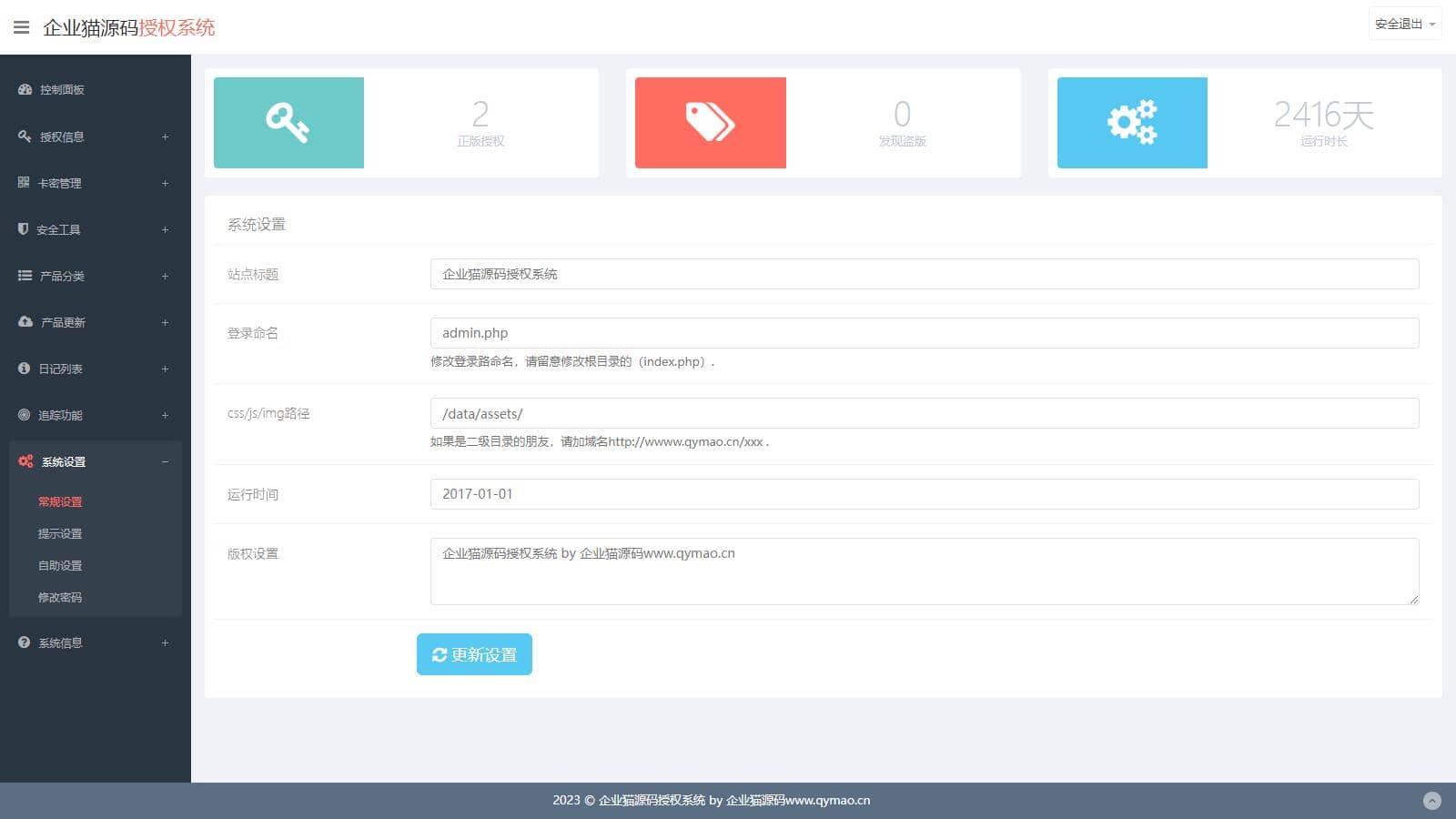1456x819 pixels.
Task: Focus the 登录命名 input with admin.php
Action: tap(925, 333)
